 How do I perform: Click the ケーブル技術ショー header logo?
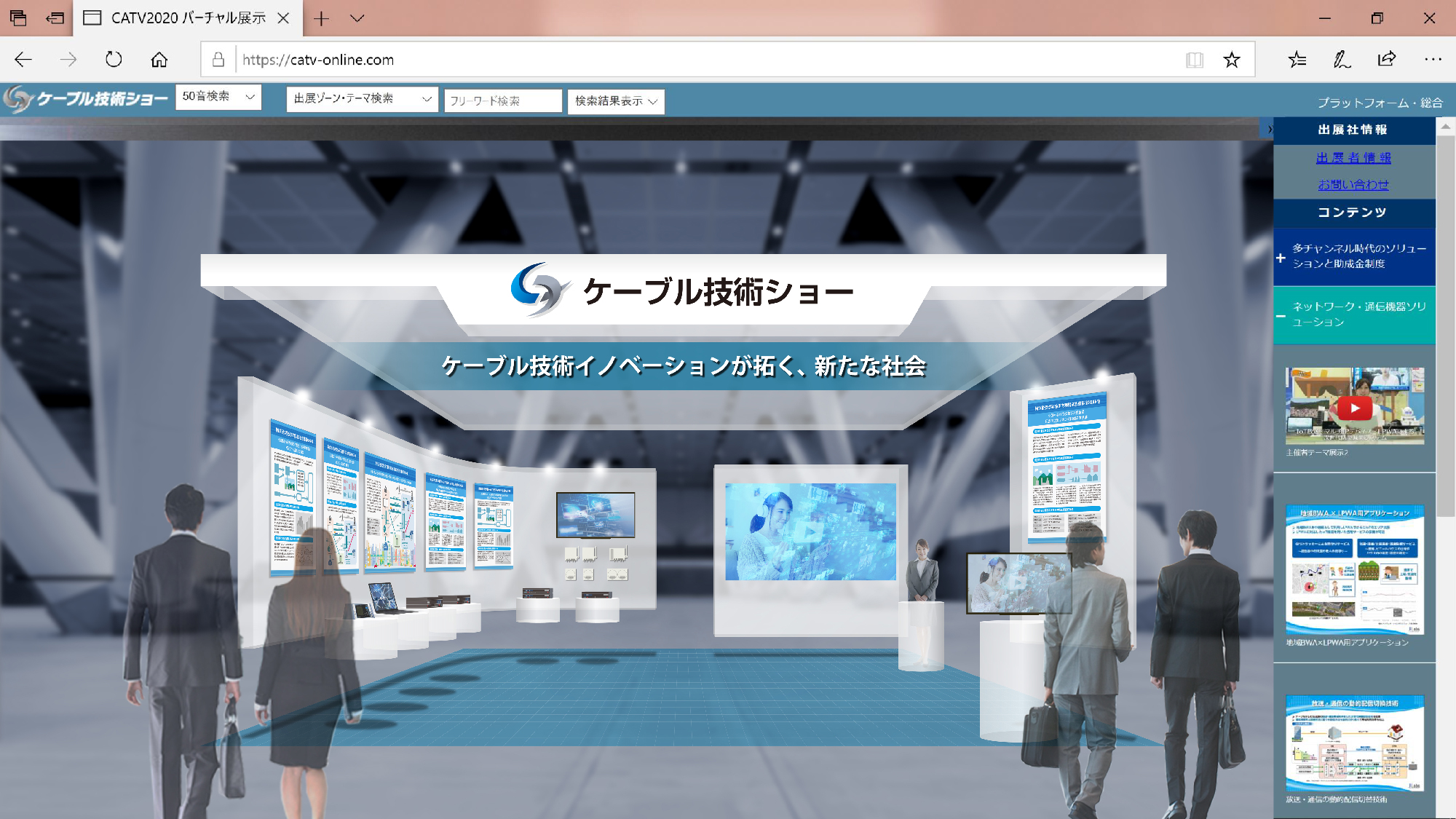[86, 98]
